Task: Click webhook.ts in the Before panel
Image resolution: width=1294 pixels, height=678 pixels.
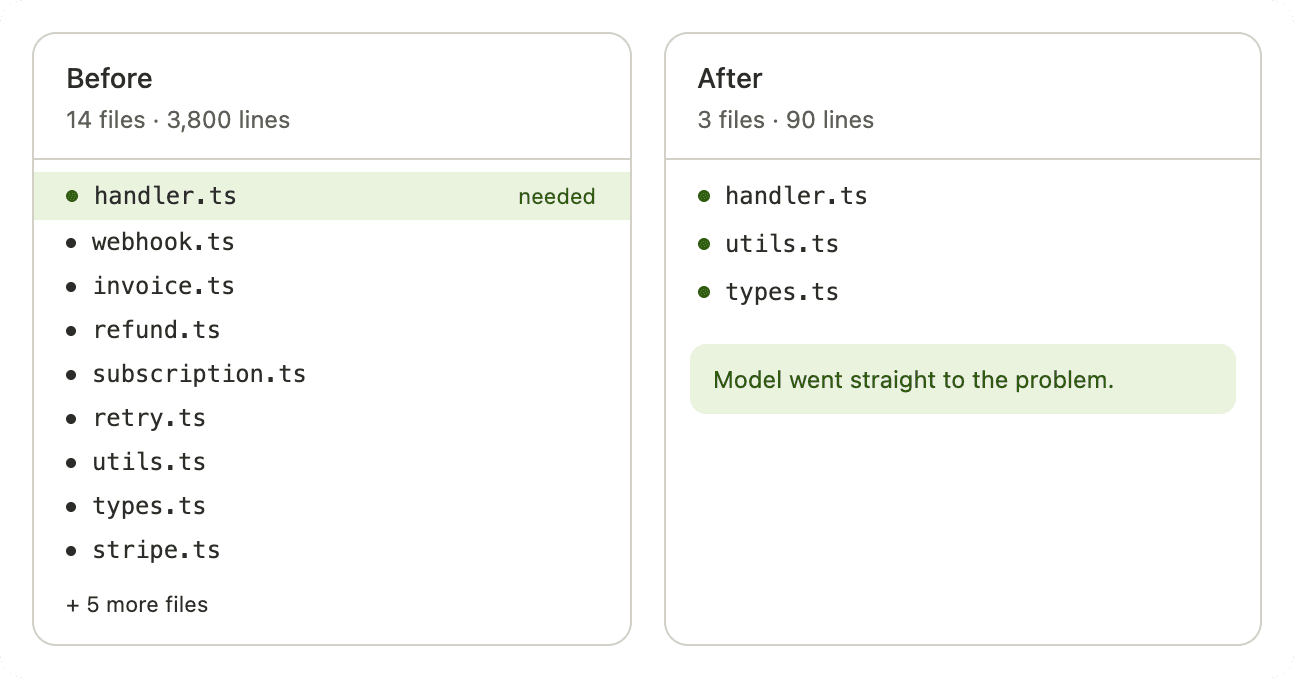Action: (x=163, y=242)
